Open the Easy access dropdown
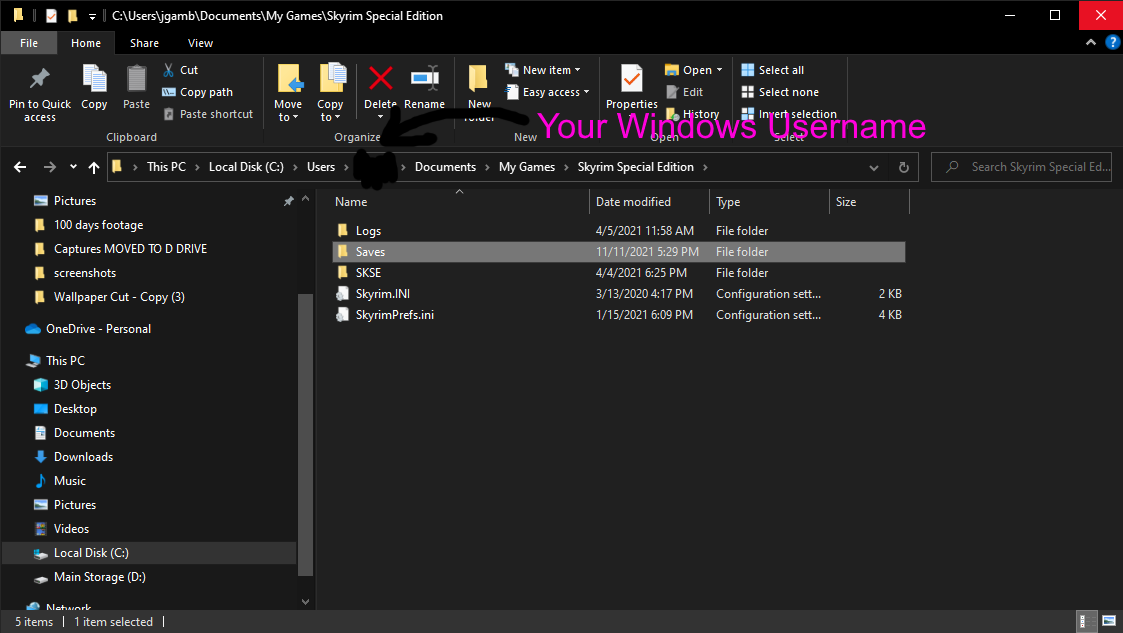 pyautogui.click(x=547, y=92)
